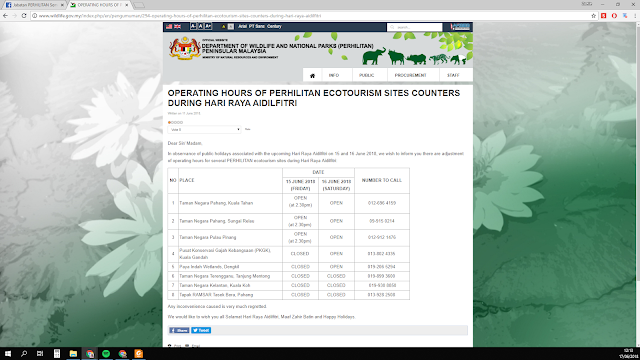Open the INFO menu
Screen dimensions: 640x360
(x=334, y=76)
